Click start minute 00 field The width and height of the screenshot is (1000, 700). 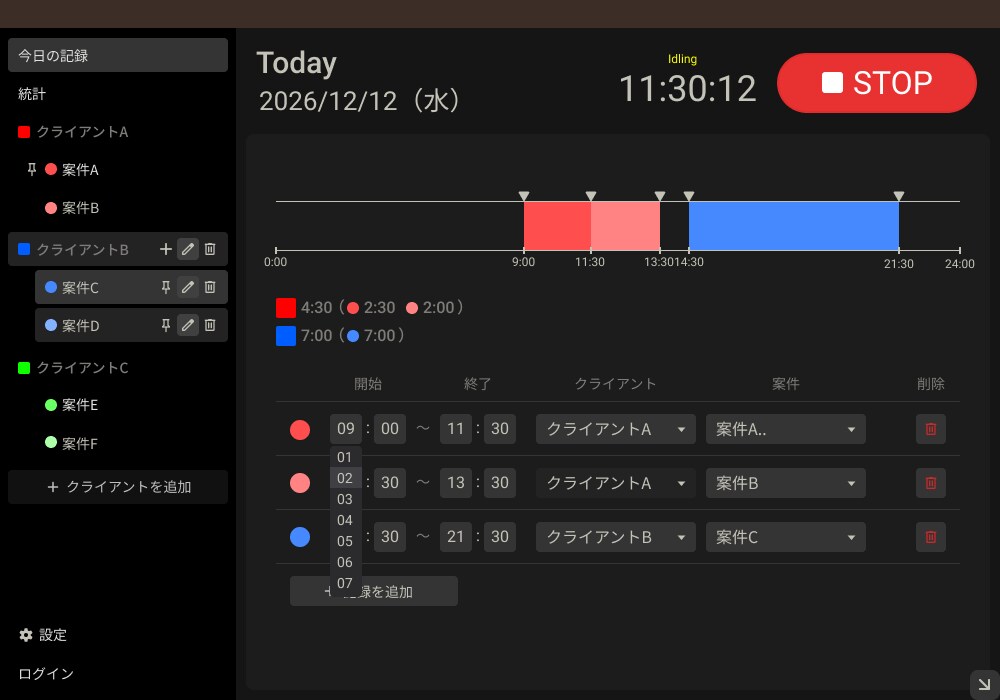click(390, 429)
